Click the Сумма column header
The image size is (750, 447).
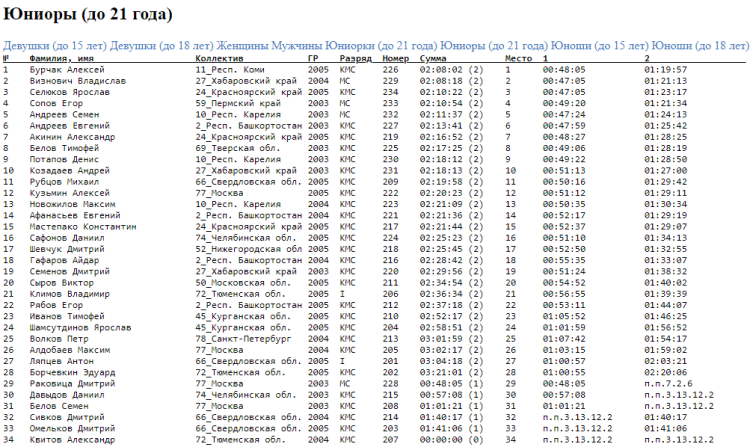[x=434, y=59]
